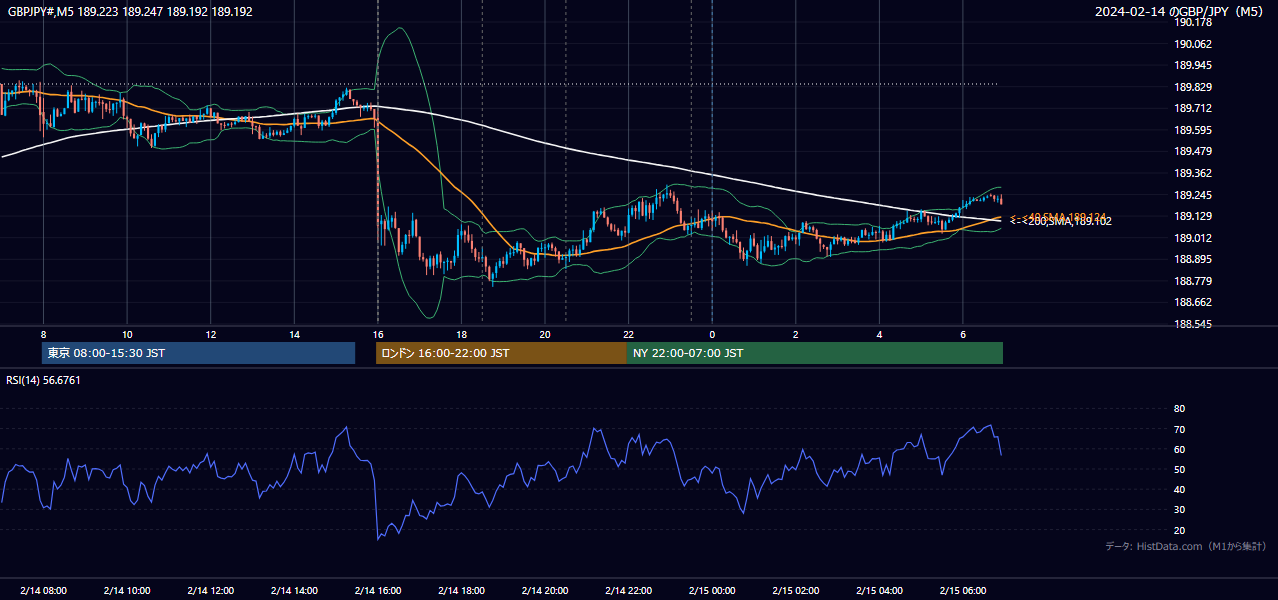Click price level 189.362 on the axis
Viewport: 1278px width, 600px height.
pyautogui.click(x=1192, y=173)
